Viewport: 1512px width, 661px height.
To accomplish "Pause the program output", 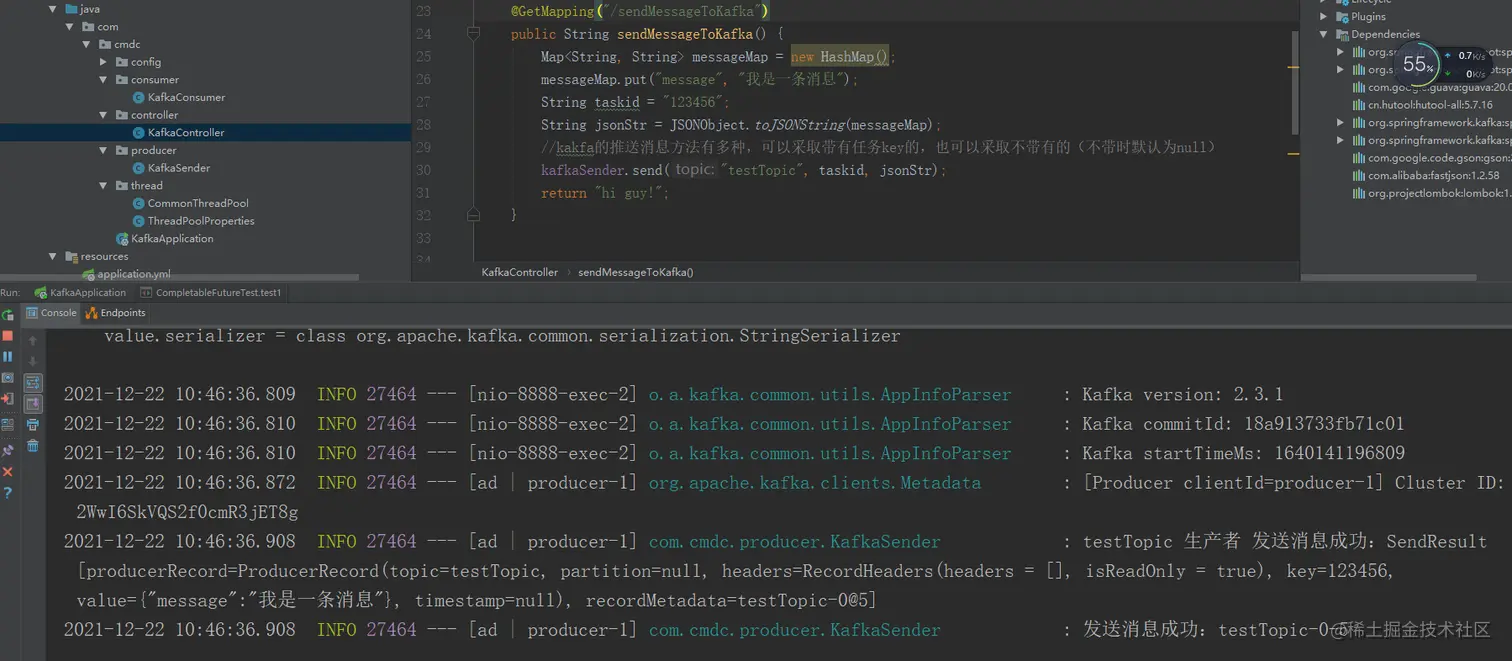I will [x=8, y=356].
